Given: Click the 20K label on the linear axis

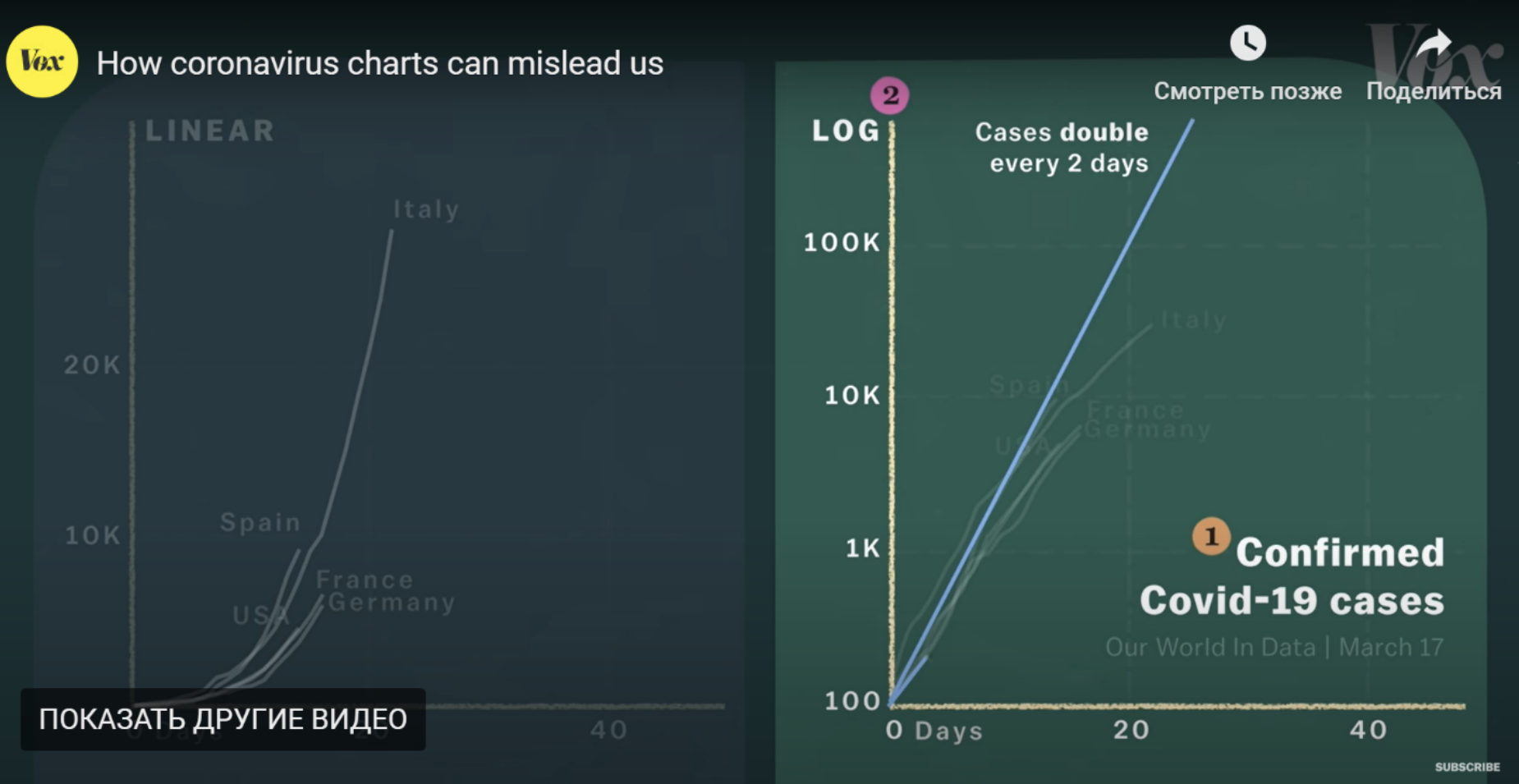Looking at the screenshot, I should click(92, 364).
